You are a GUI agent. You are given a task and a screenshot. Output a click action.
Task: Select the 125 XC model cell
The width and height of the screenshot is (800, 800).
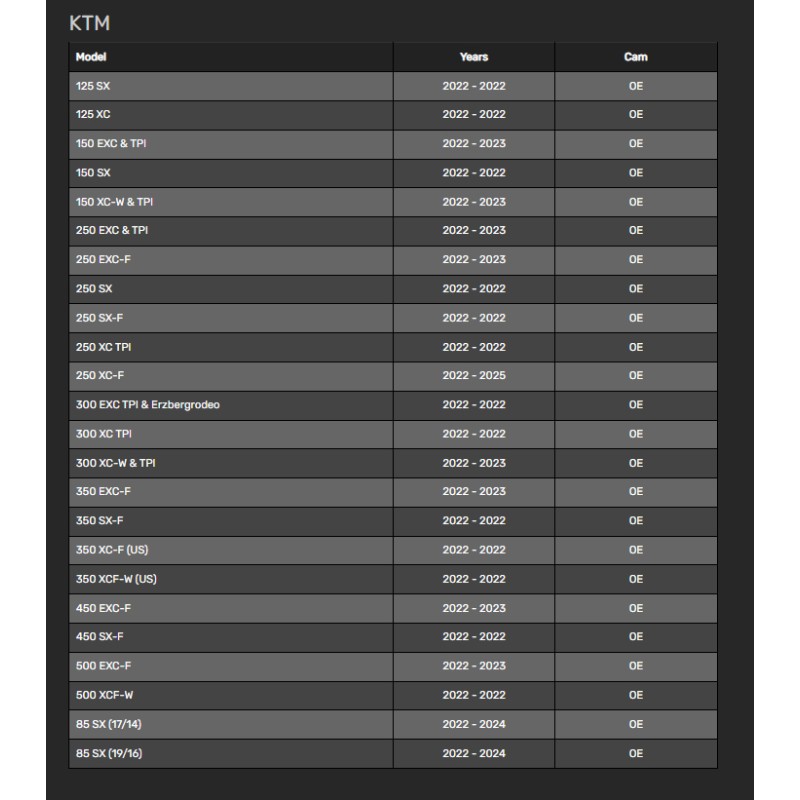[x=93, y=115]
